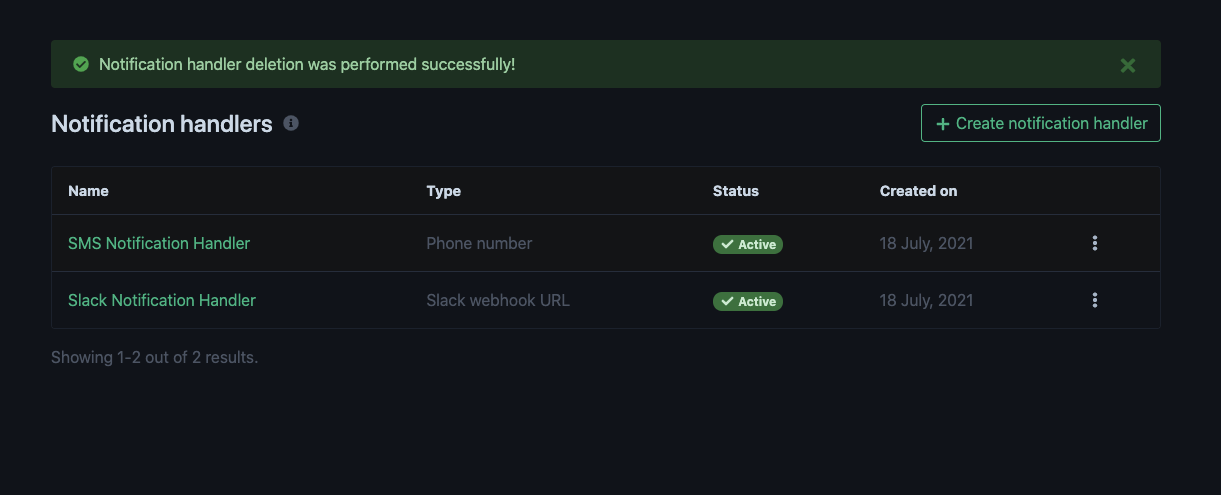Click the Status column header

point(735,191)
